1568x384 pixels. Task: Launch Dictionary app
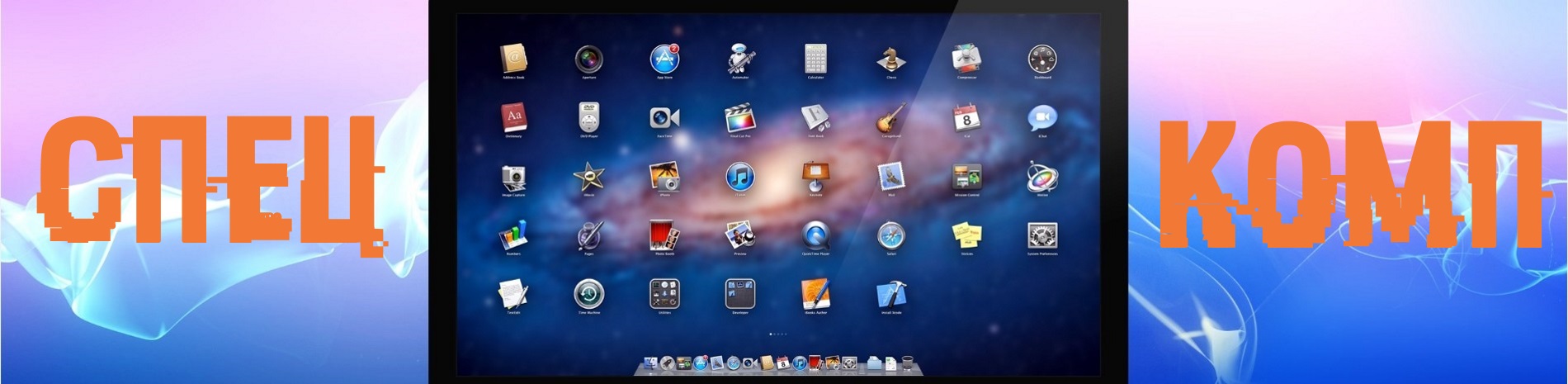(513, 118)
